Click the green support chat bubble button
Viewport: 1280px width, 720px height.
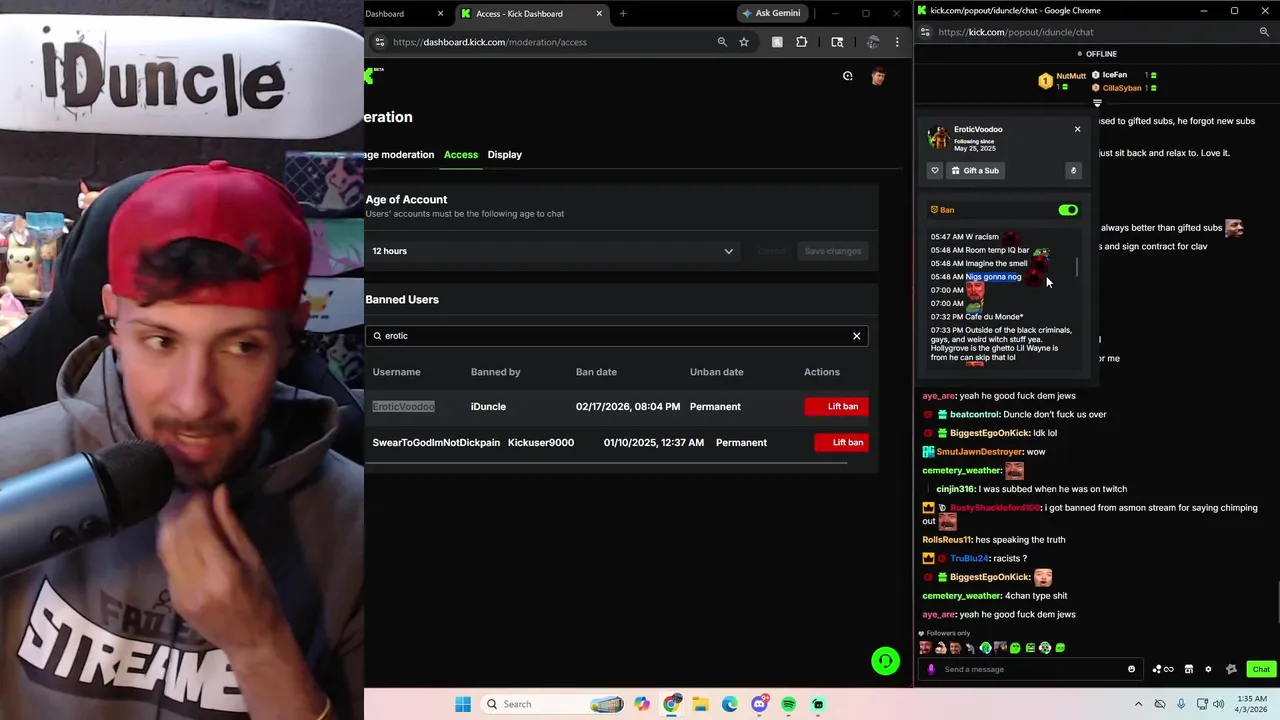coord(885,661)
